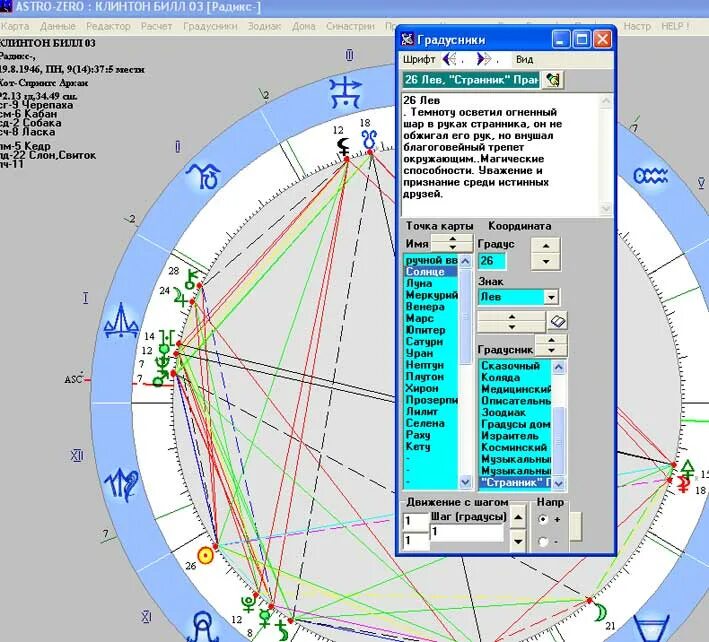Click the Aquarius zodiac sign glyph
This screenshot has width=709, height=642.
coord(650,175)
